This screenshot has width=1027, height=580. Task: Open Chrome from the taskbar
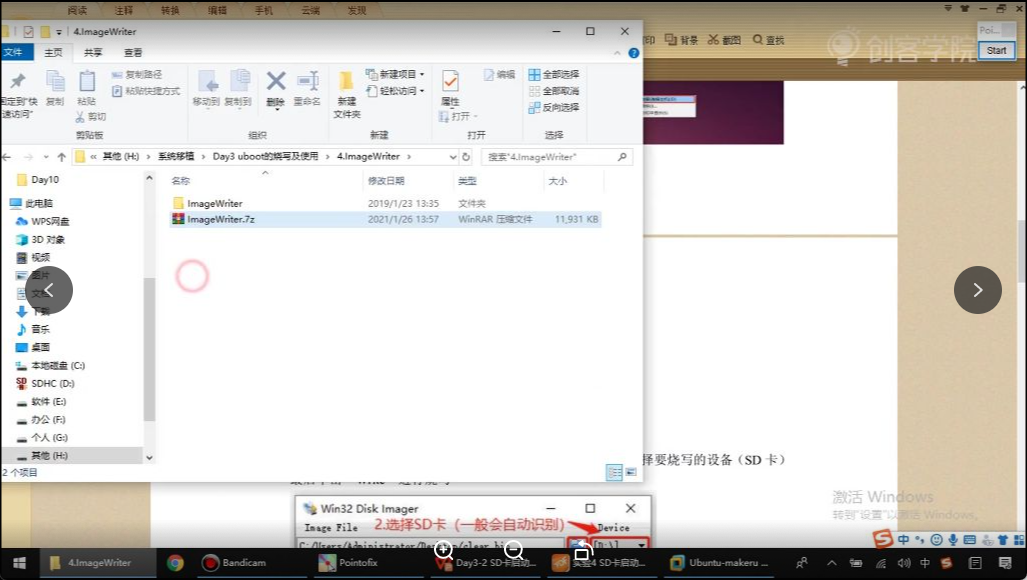pos(175,563)
